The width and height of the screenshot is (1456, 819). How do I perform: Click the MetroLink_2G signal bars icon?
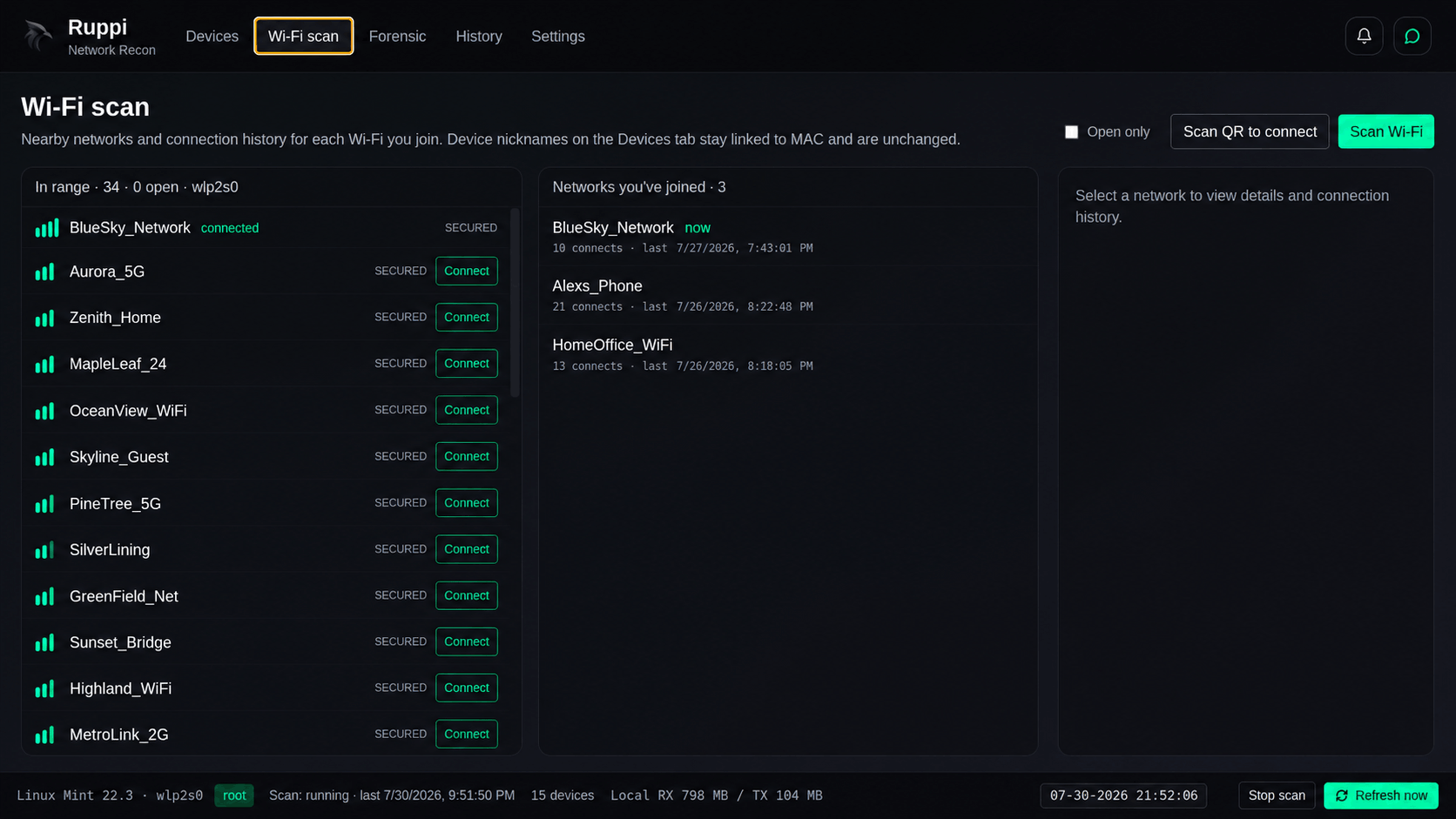point(44,735)
